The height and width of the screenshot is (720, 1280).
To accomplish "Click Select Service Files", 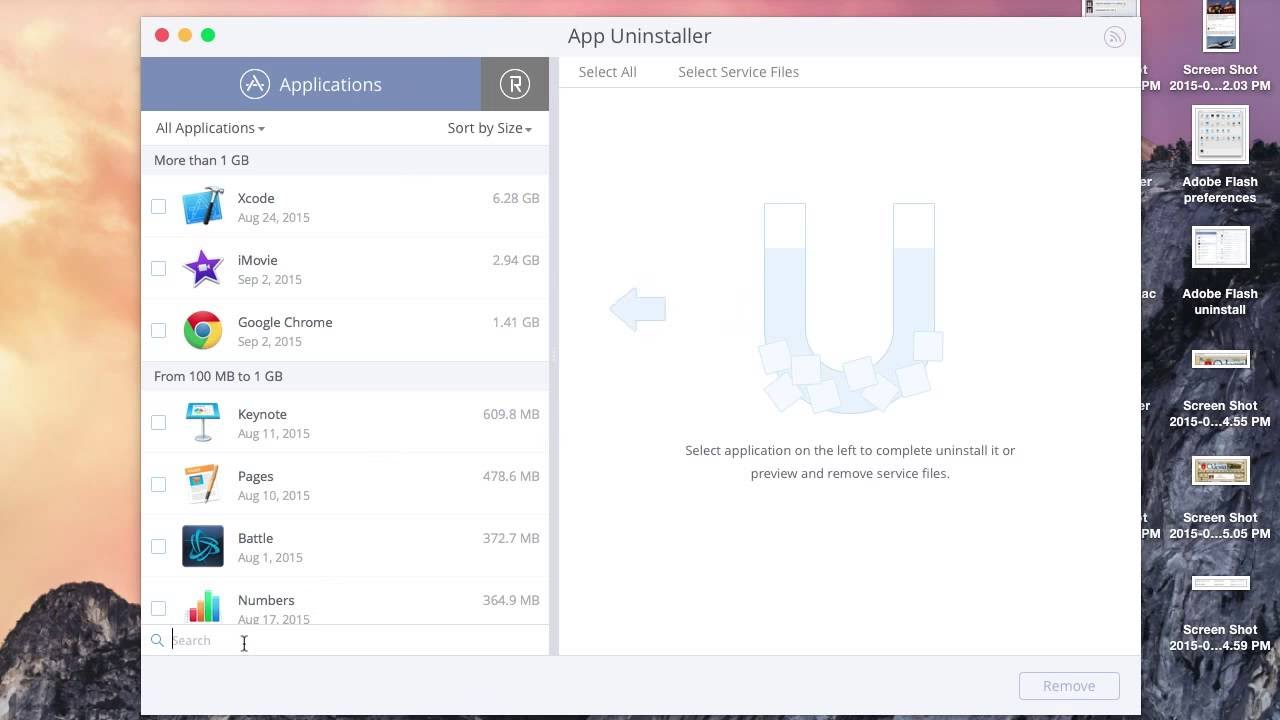I will click(738, 72).
